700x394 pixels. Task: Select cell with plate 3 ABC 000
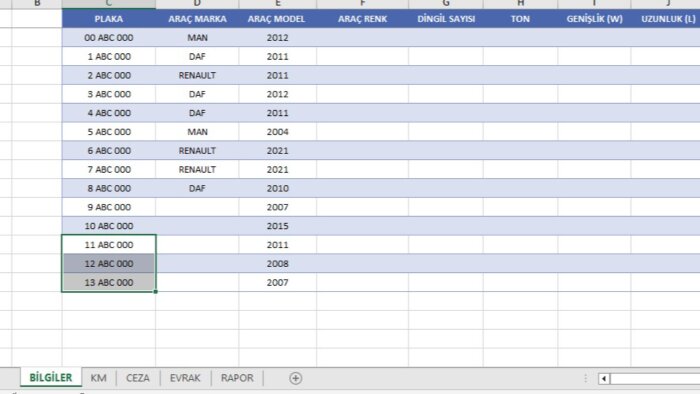pyautogui.click(x=108, y=94)
